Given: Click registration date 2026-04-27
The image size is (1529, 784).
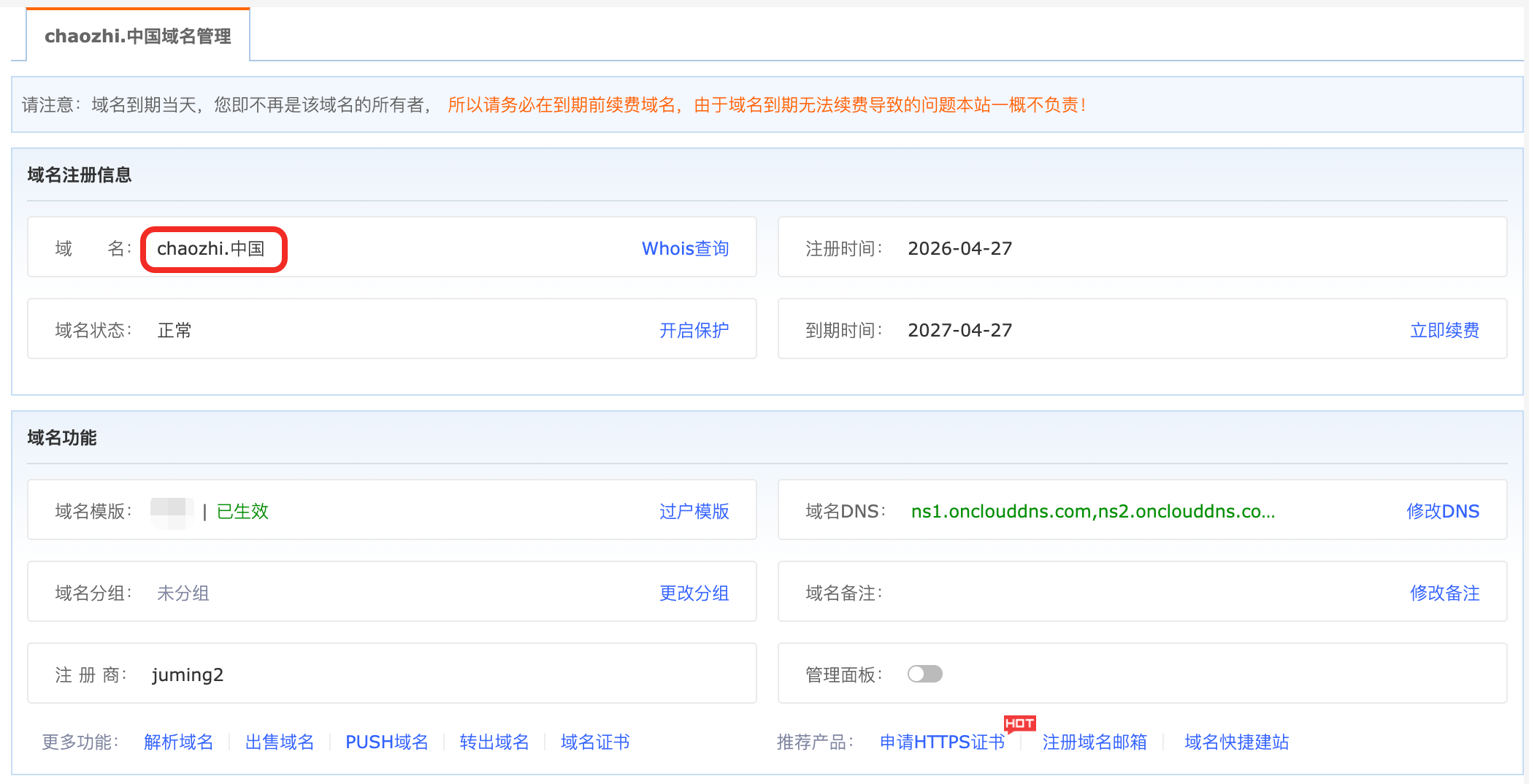Looking at the screenshot, I should pos(959,249).
